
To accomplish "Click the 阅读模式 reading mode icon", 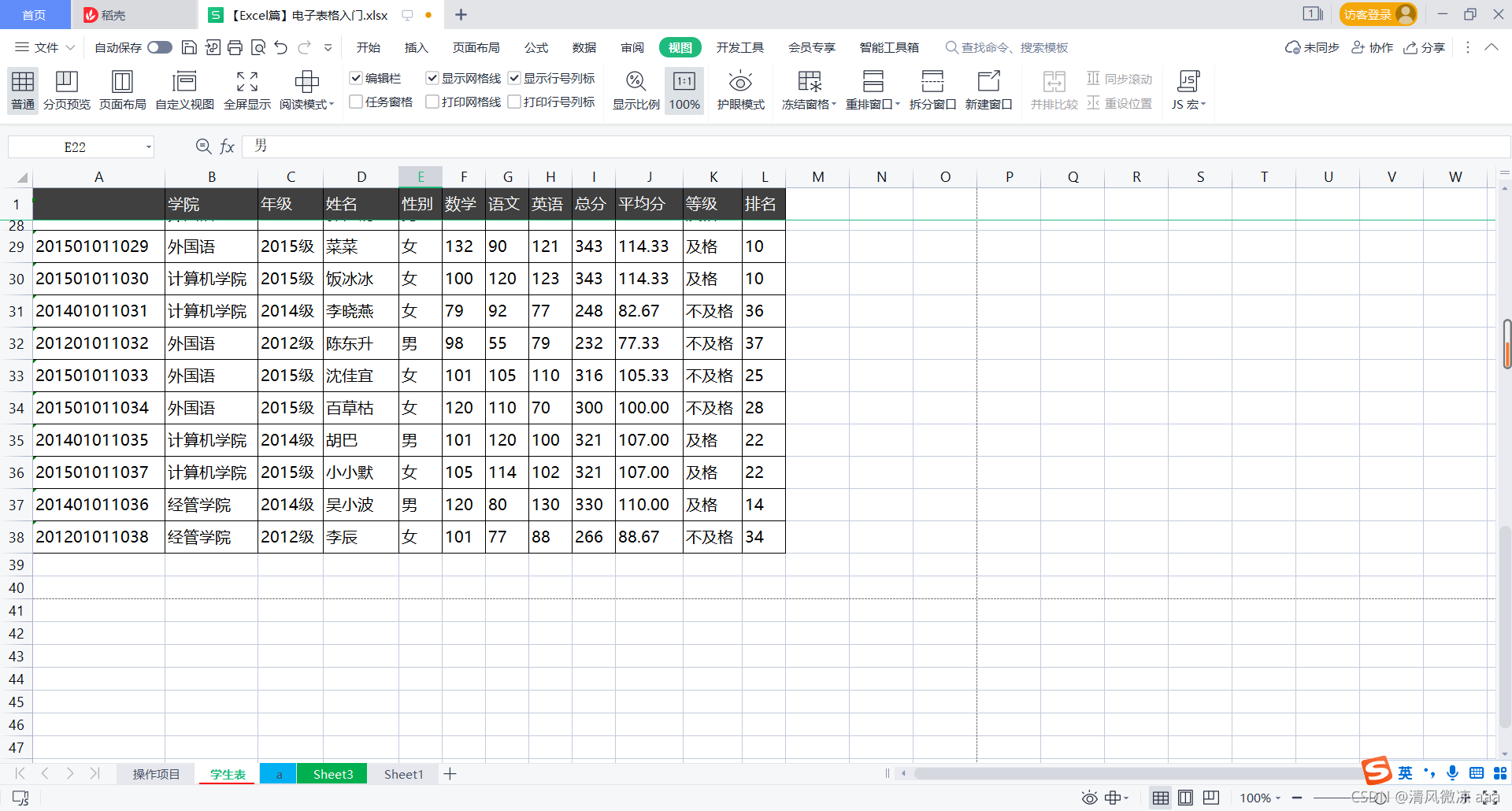I will click(306, 82).
